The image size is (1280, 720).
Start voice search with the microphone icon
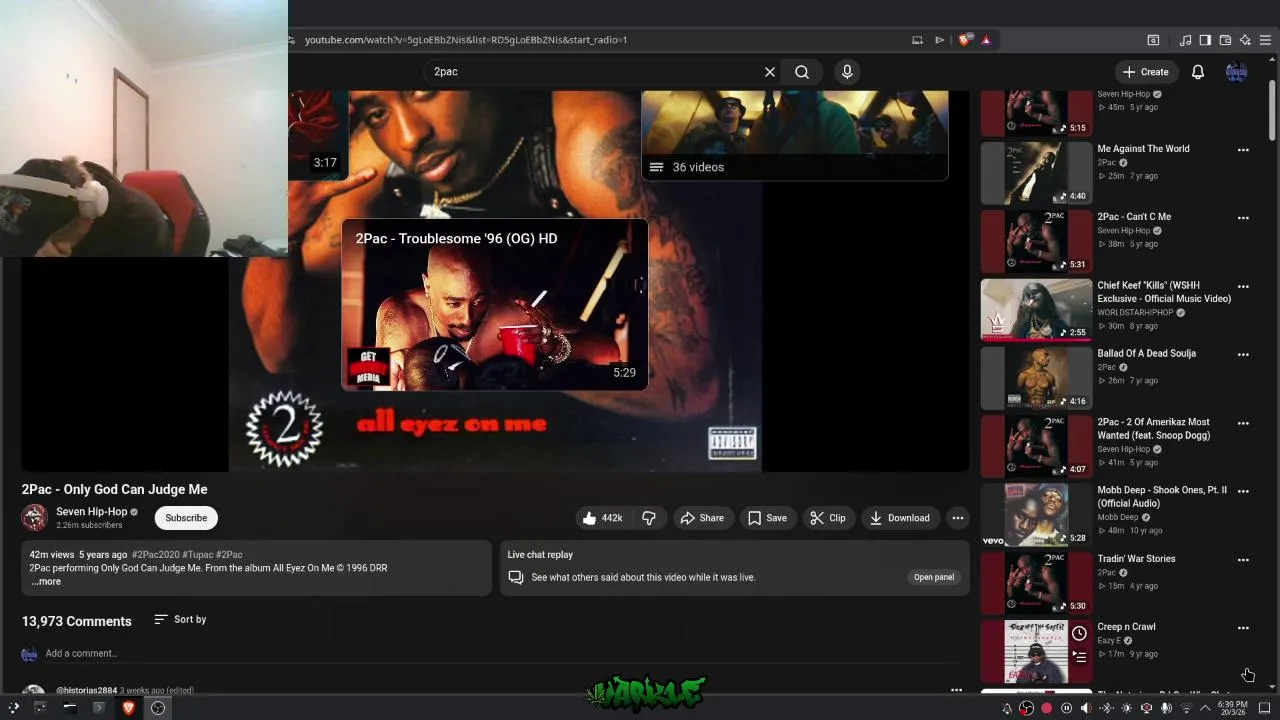pos(847,72)
